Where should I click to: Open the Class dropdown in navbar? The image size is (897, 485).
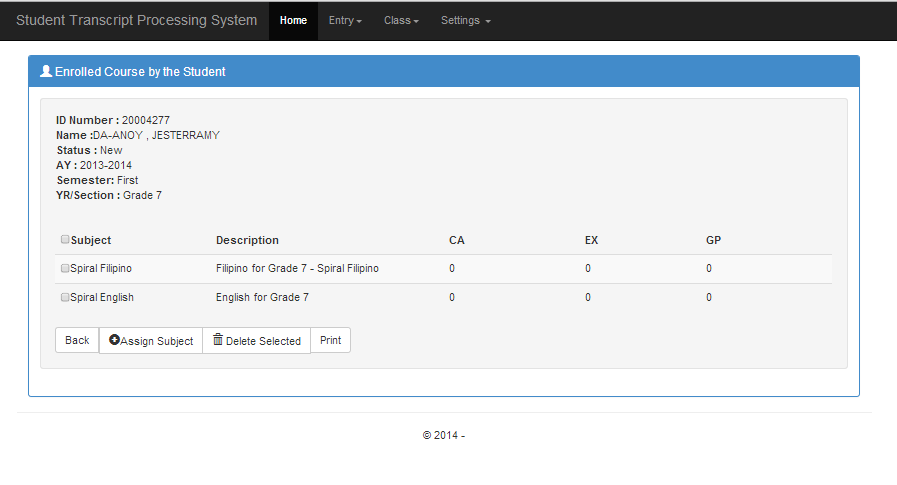pos(401,21)
